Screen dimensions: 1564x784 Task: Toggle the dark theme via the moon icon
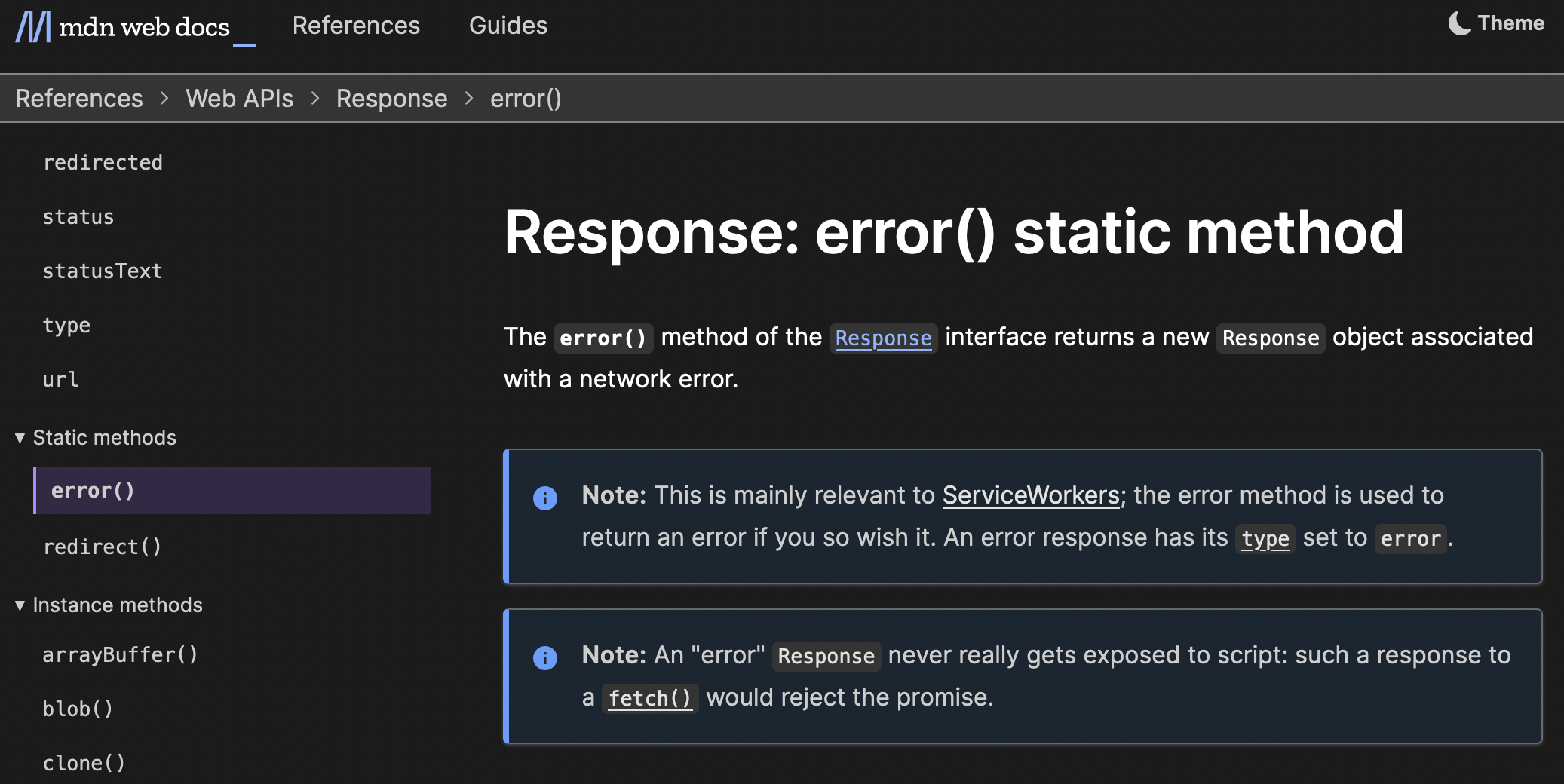pos(1459,23)
